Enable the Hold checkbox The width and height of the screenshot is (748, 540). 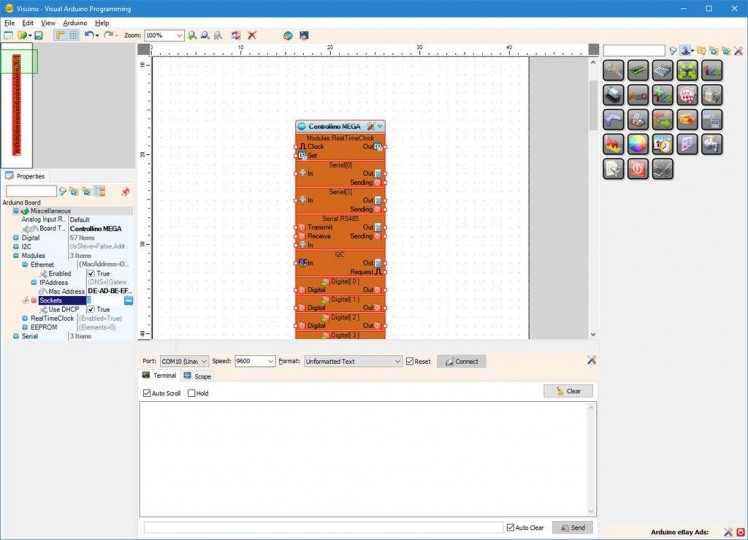[192, 393]
